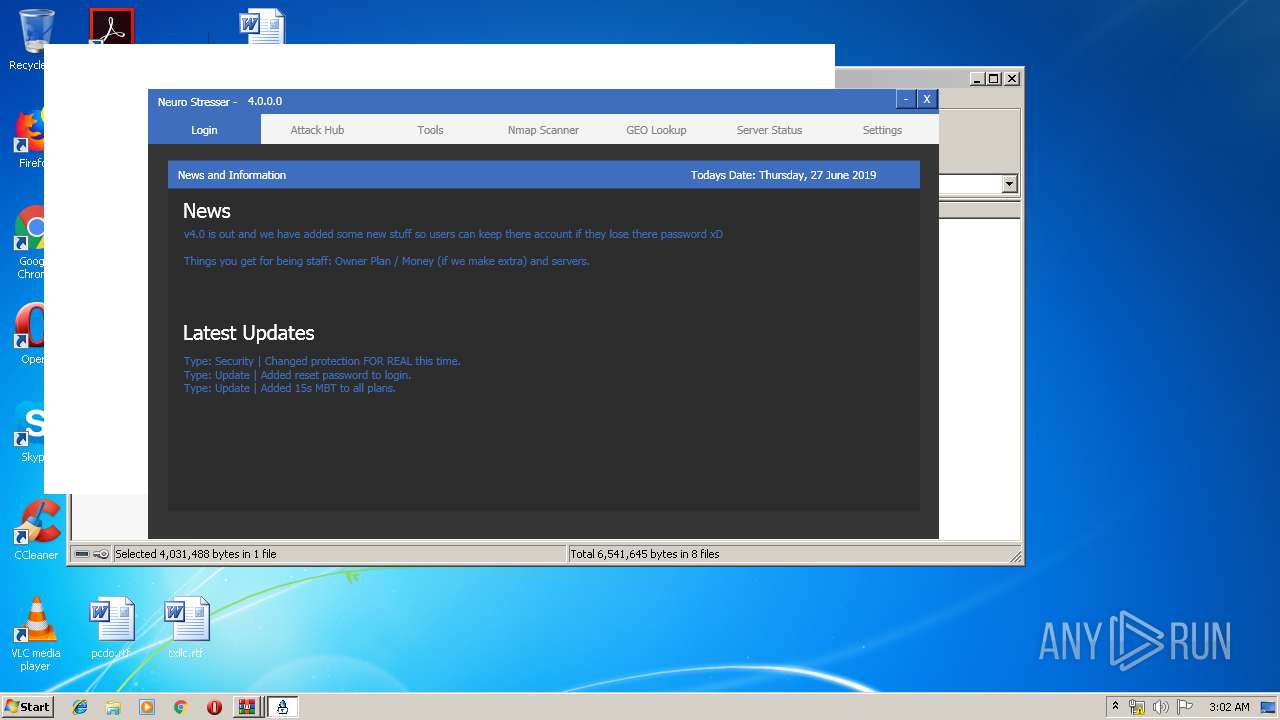Open Windows Explorer from the taskbar

(x=113, y=707)
